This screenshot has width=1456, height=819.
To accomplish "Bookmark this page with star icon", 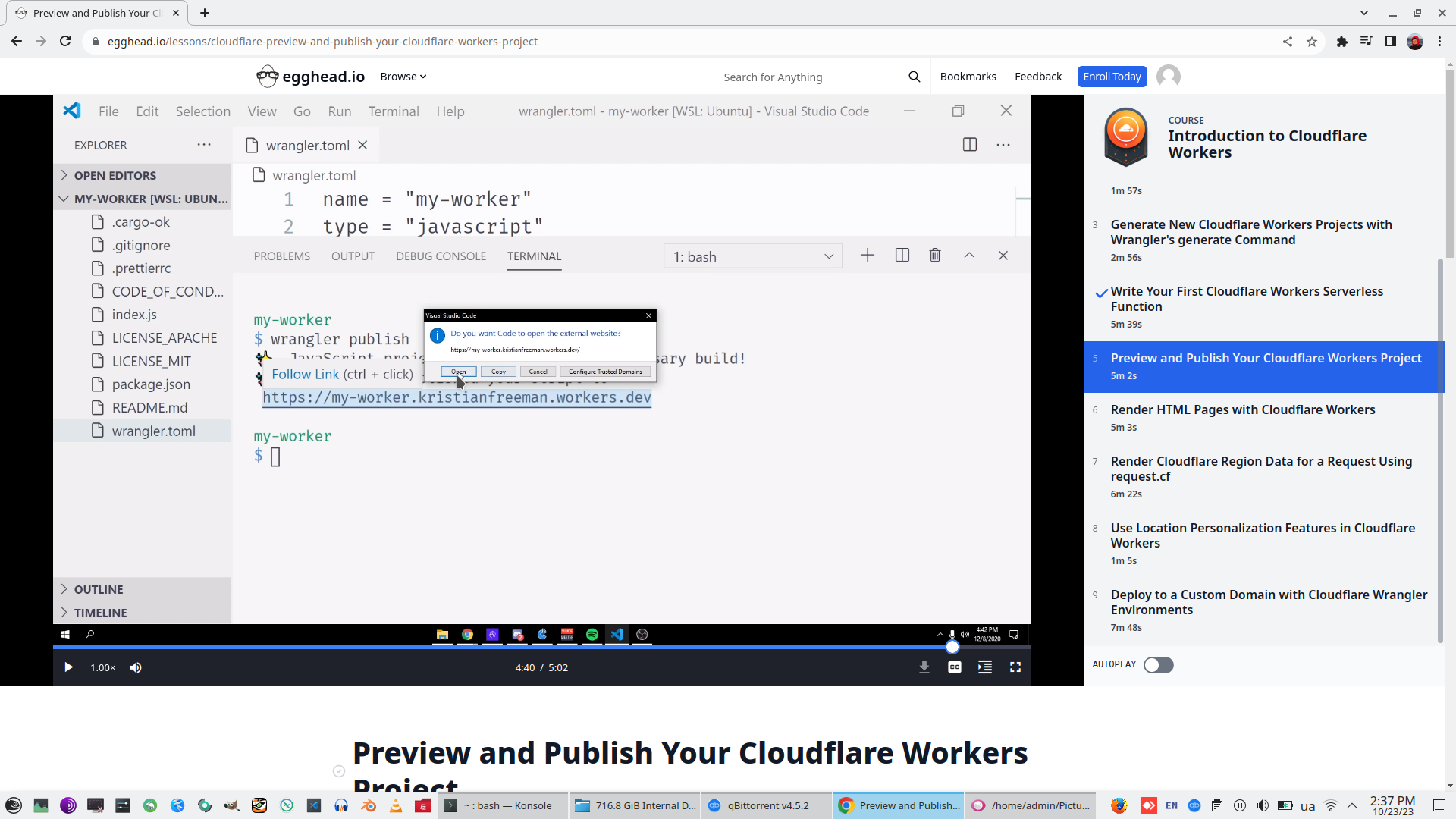I will click(x=1312, y=42).
